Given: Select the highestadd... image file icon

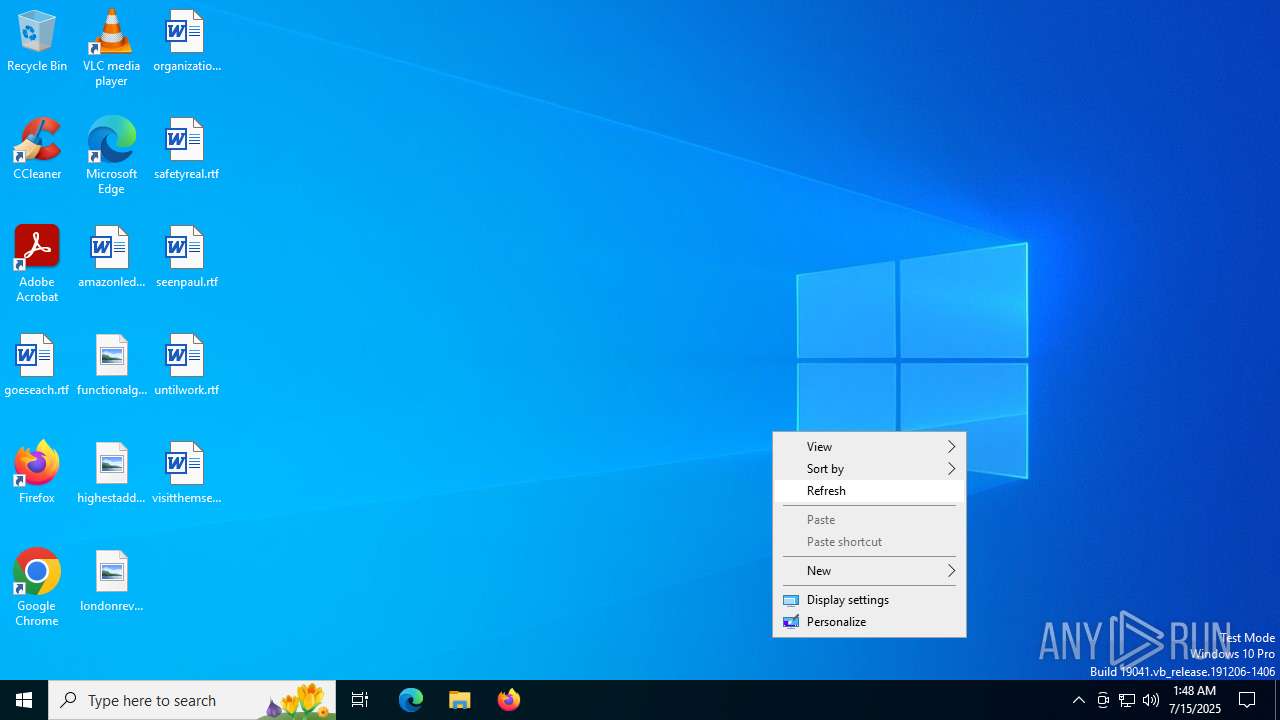Looking at the screenshot, I should (111, 473).
